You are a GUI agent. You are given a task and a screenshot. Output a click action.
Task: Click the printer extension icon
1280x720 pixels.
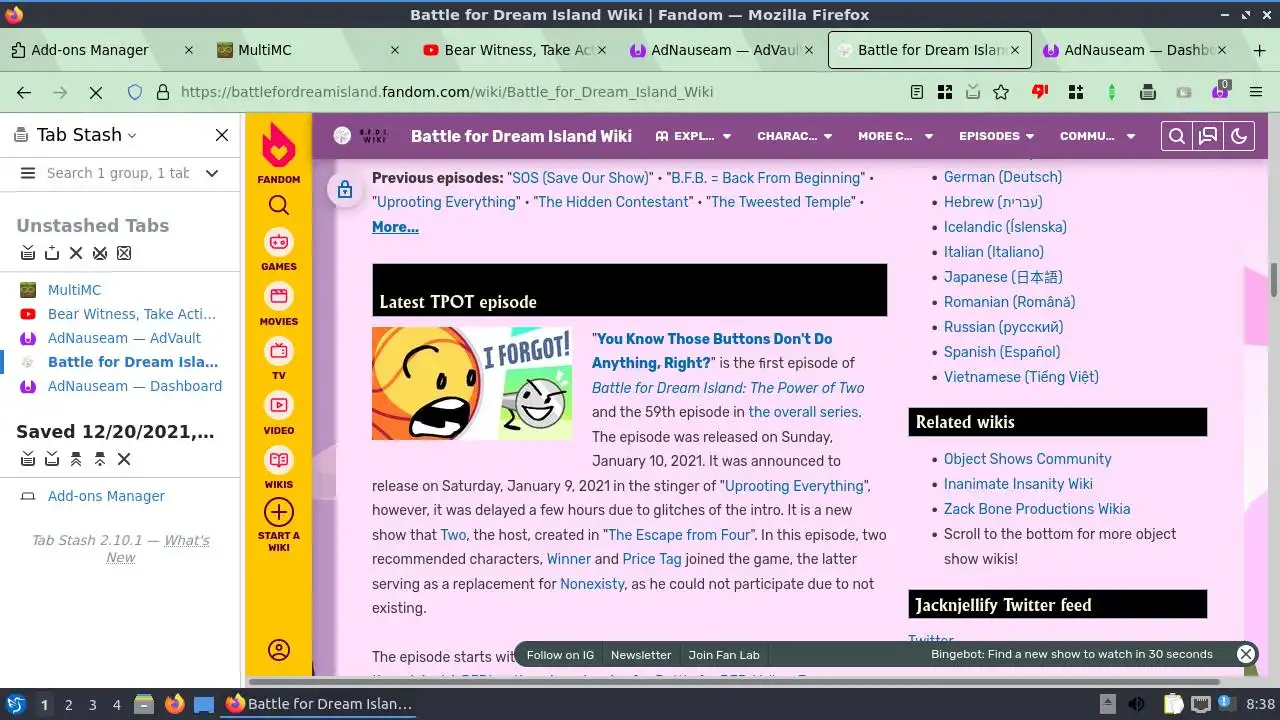1148,92
